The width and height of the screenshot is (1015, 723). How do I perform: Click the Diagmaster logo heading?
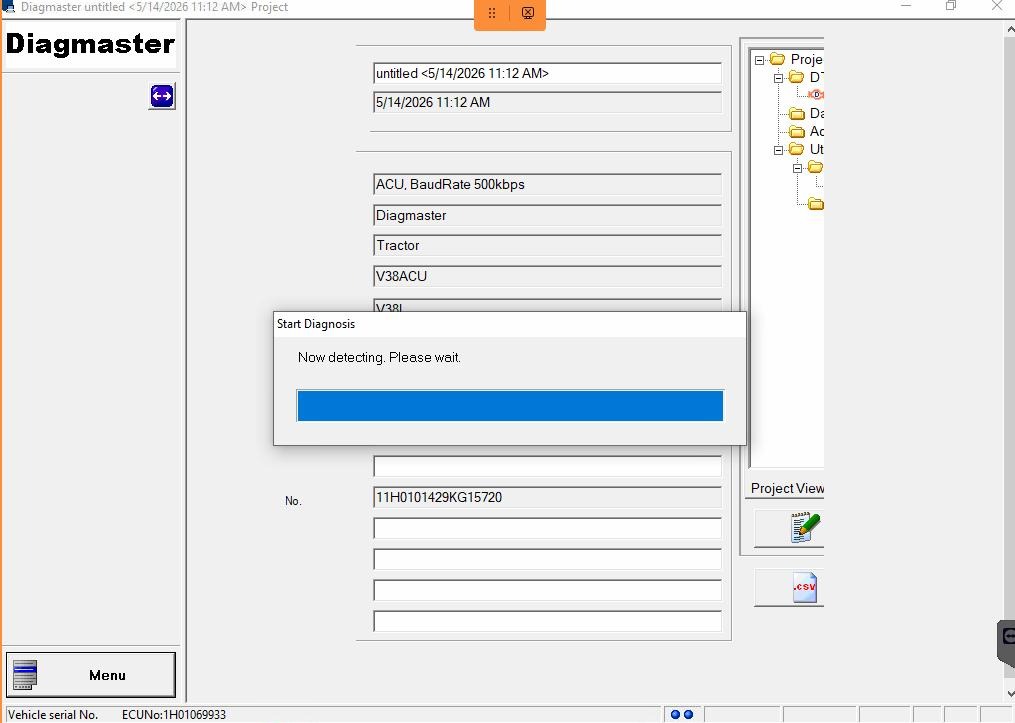click(x=90, y=44)
